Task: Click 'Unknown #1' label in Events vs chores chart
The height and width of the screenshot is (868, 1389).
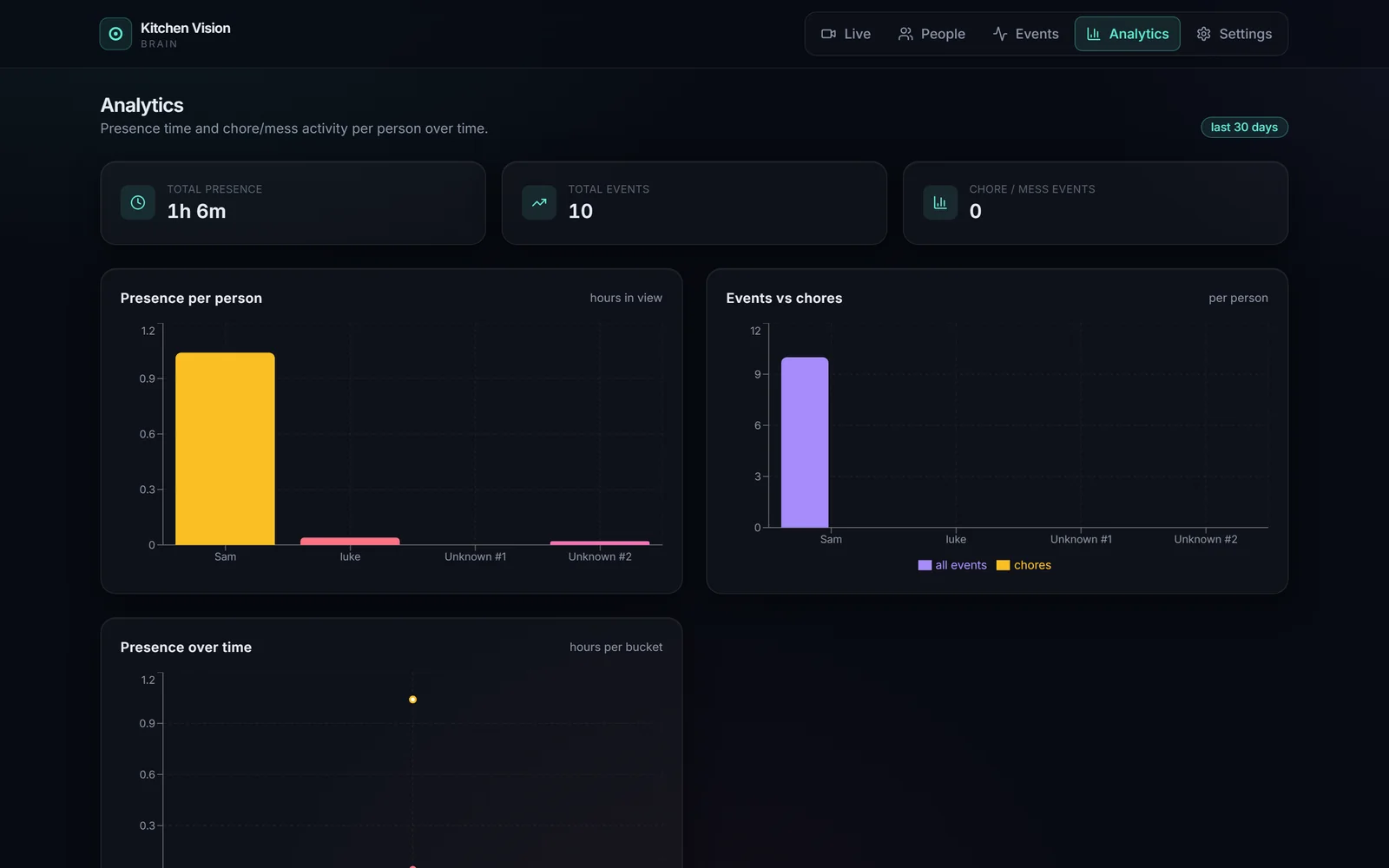Action: pos(1081,540)
